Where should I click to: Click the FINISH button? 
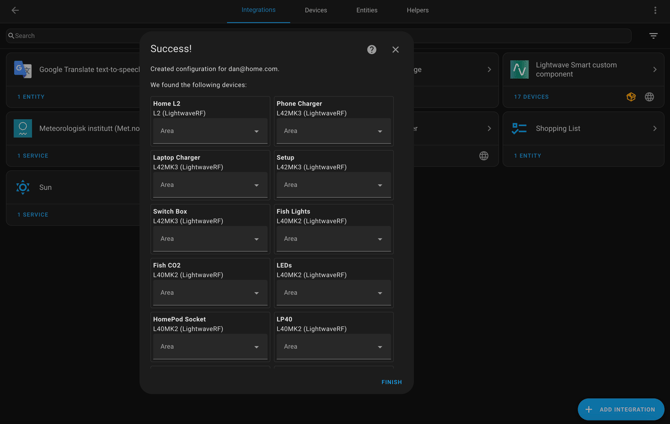391,382
